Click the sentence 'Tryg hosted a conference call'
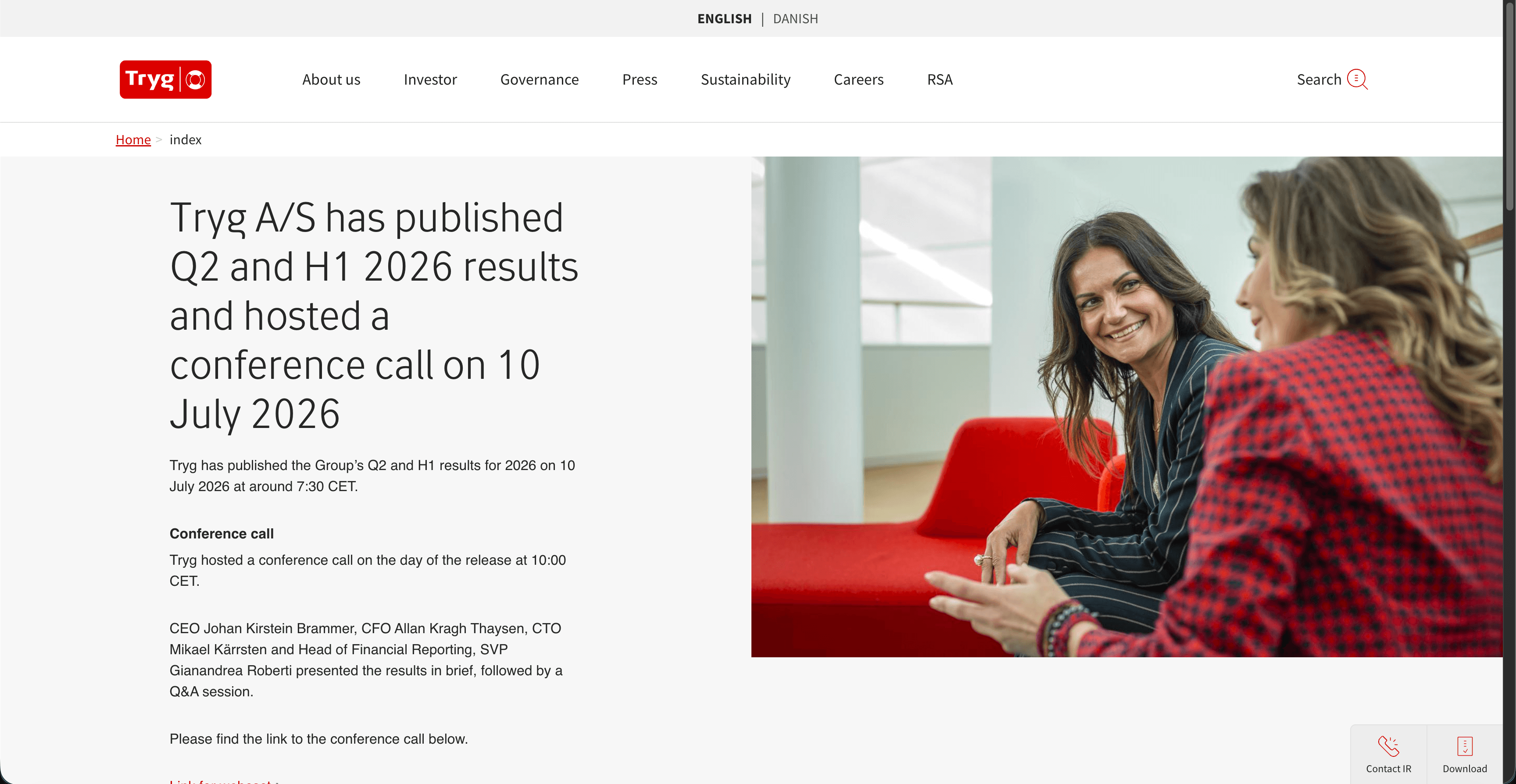This screenshot has height=784, width=1516. [x=368, y=570]
